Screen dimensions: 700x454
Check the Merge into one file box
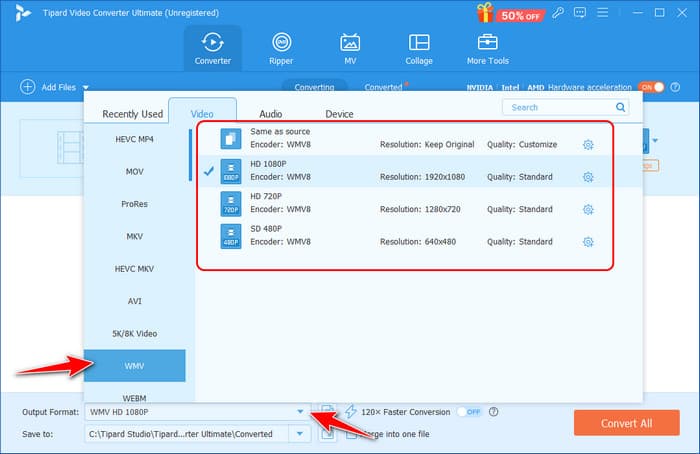click(x=352, y=433)
